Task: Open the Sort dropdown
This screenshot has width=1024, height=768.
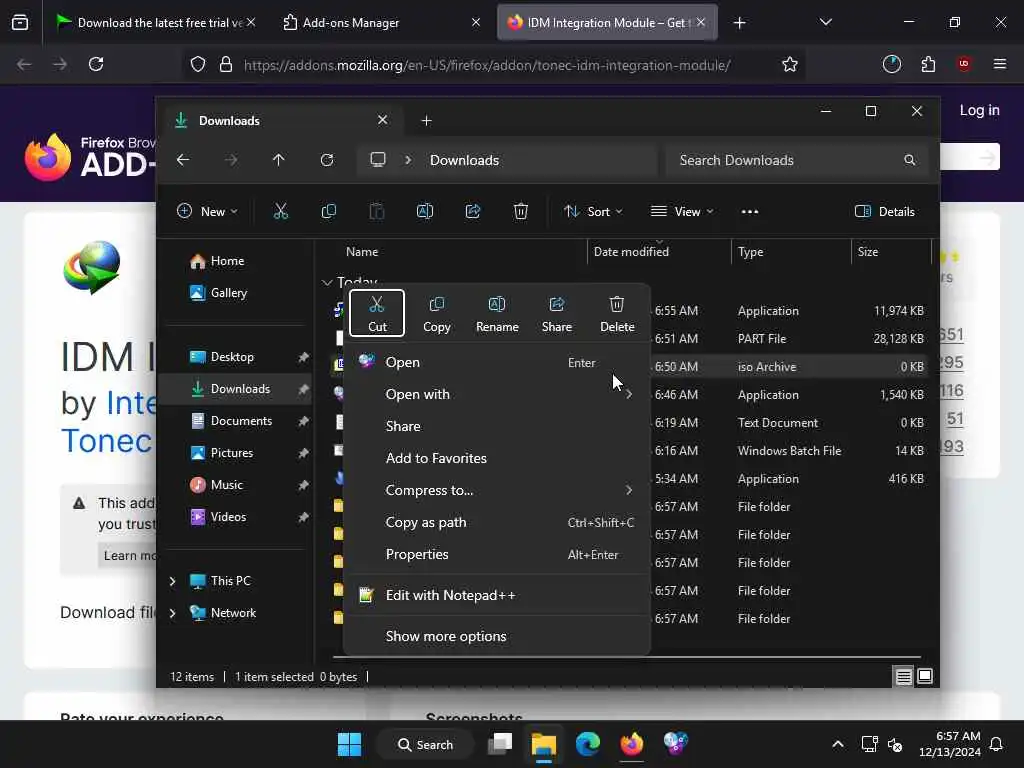Action: click(593, 212)
